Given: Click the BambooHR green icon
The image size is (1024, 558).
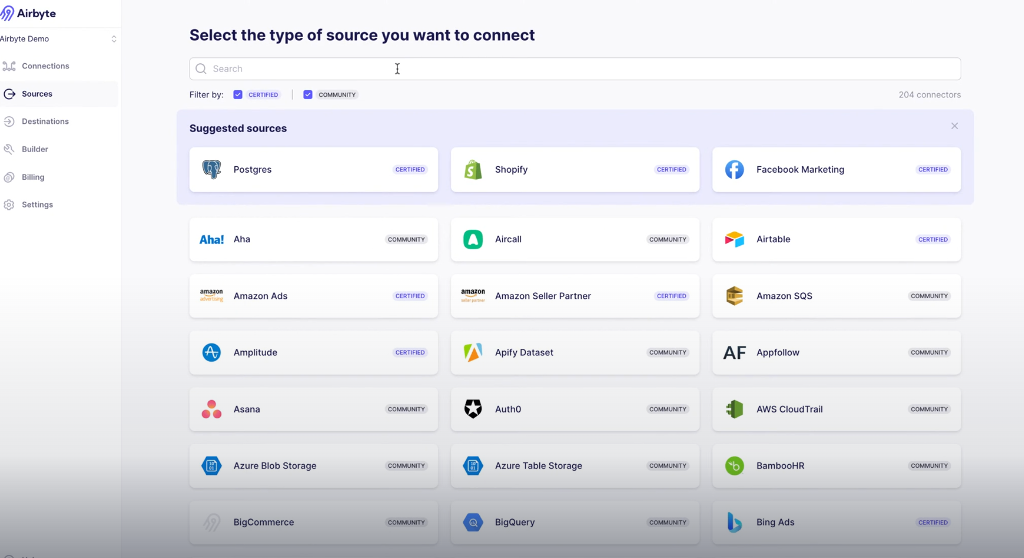Looking at the screenshot, I should tap(734, 466).
